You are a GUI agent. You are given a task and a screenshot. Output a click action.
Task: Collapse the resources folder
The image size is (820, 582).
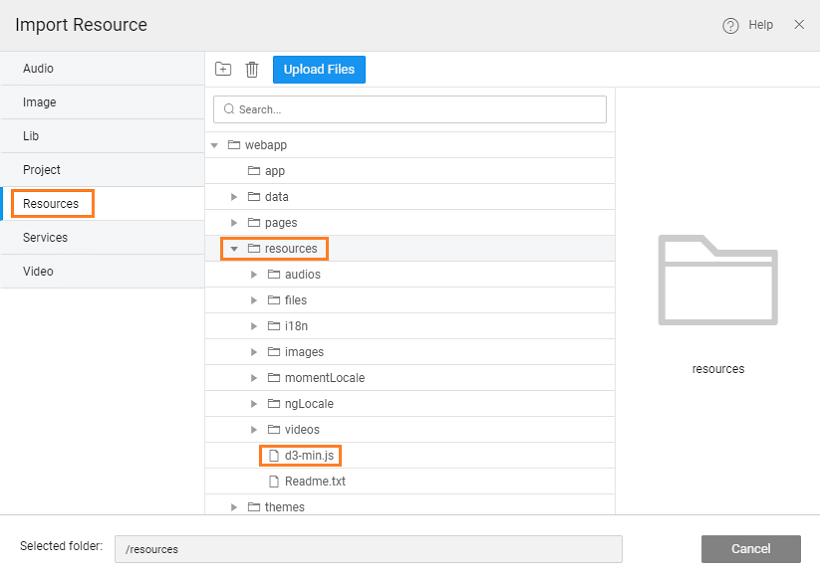(234, 249)
